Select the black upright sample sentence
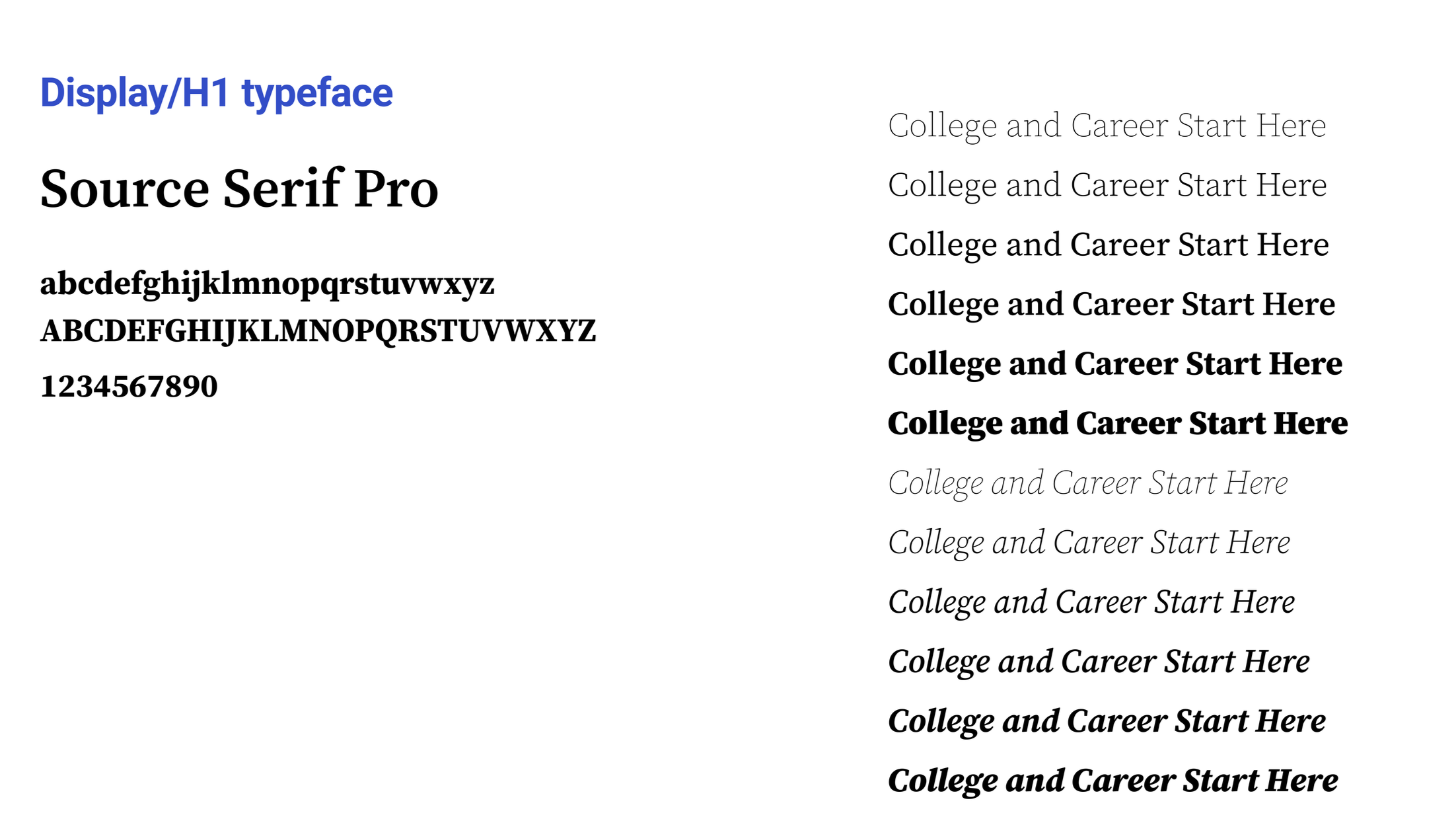 point(1118,424)
